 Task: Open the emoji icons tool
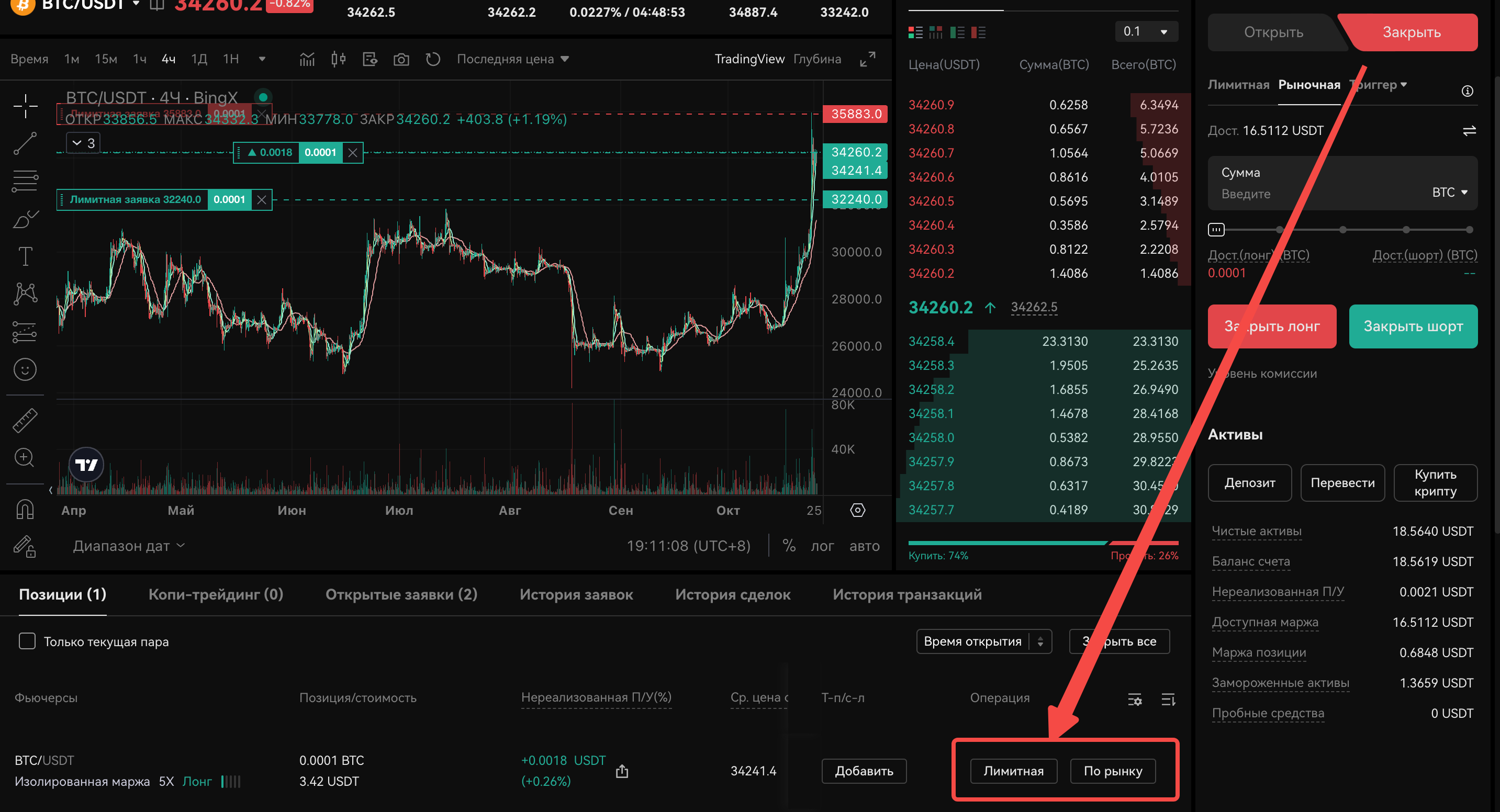point(25,369)
